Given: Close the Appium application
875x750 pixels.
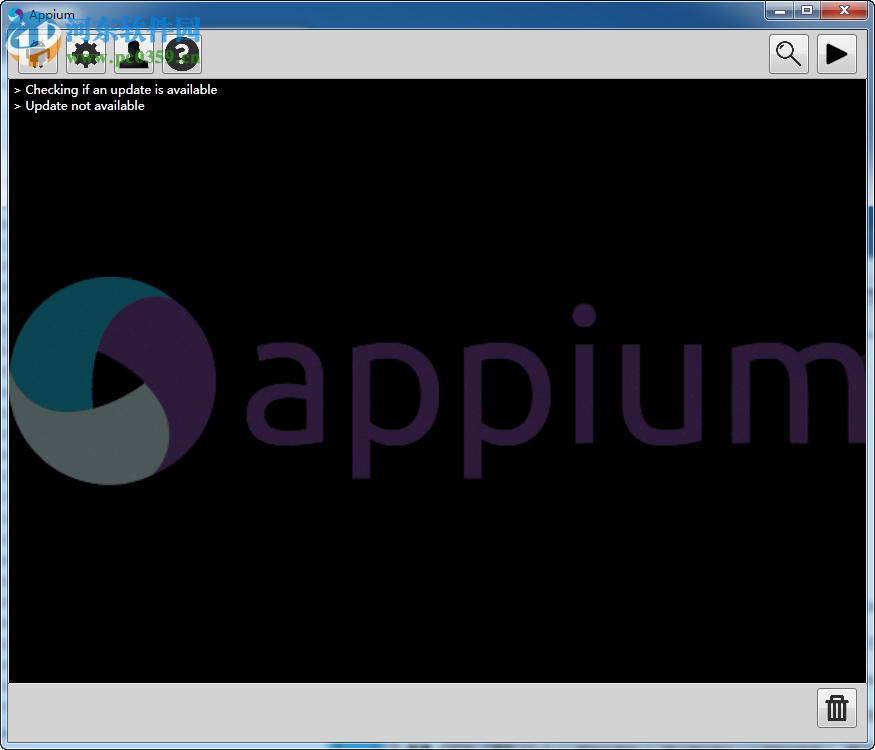Looking at the screenshot, I should (x=843, y=10).
